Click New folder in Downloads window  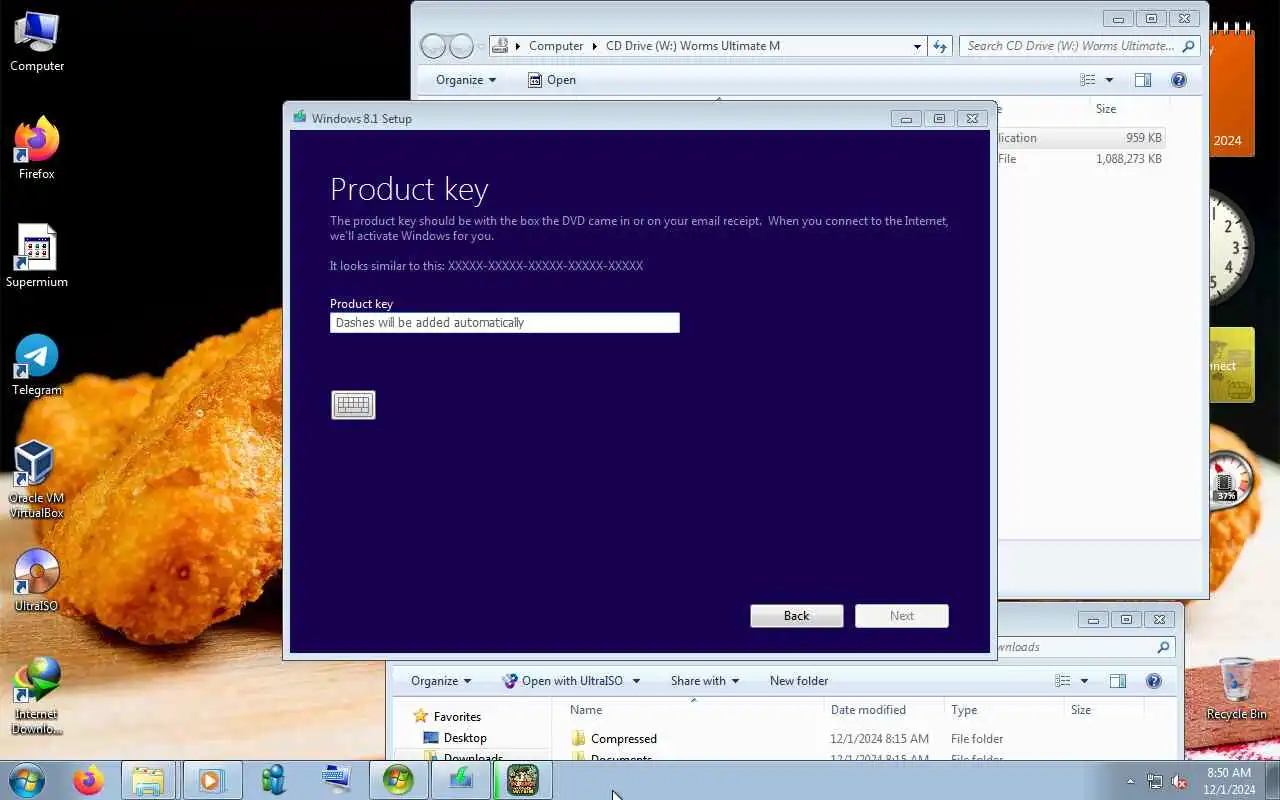pos(799,681)
